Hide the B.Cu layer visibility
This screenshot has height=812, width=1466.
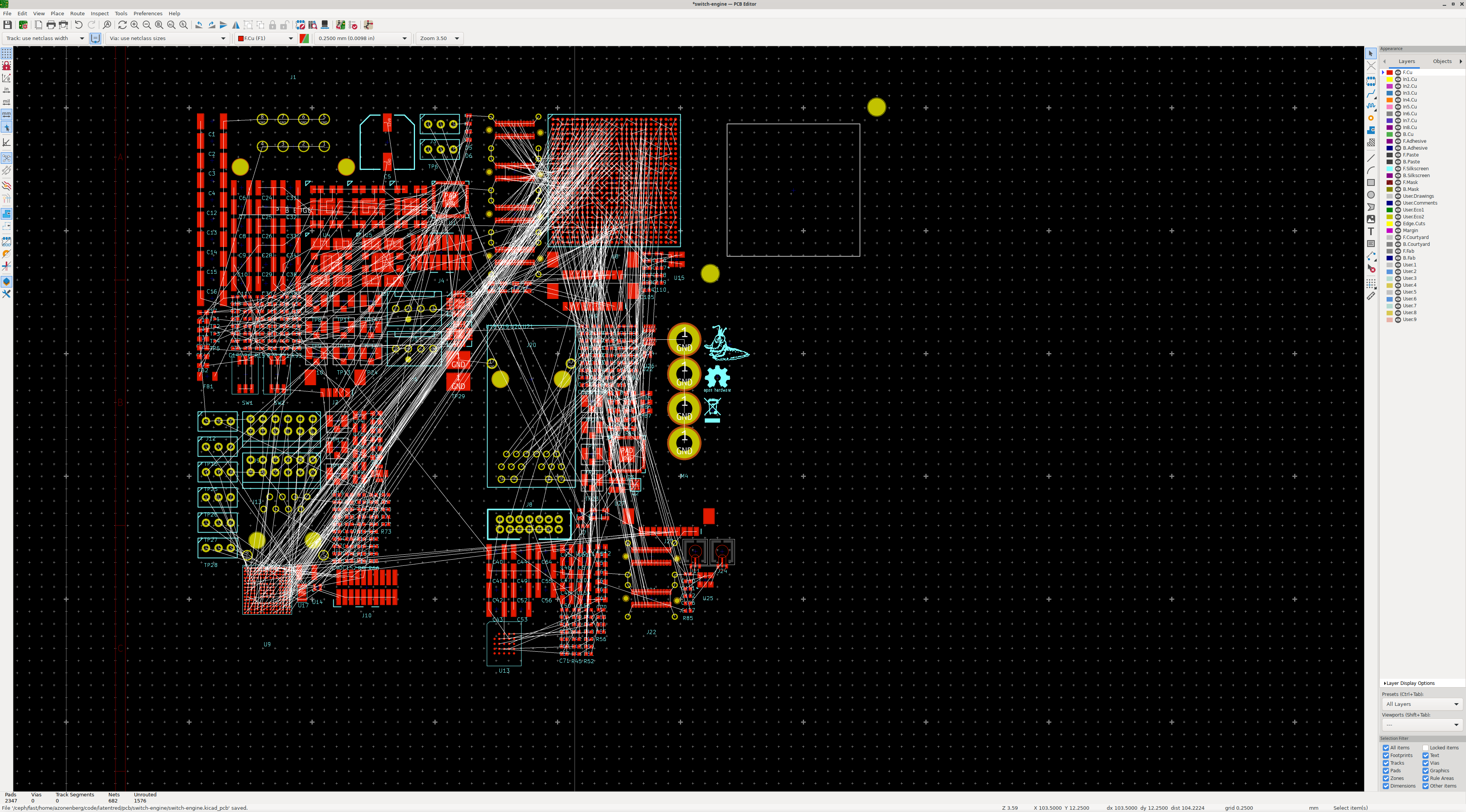click(x=1398, y=134)
